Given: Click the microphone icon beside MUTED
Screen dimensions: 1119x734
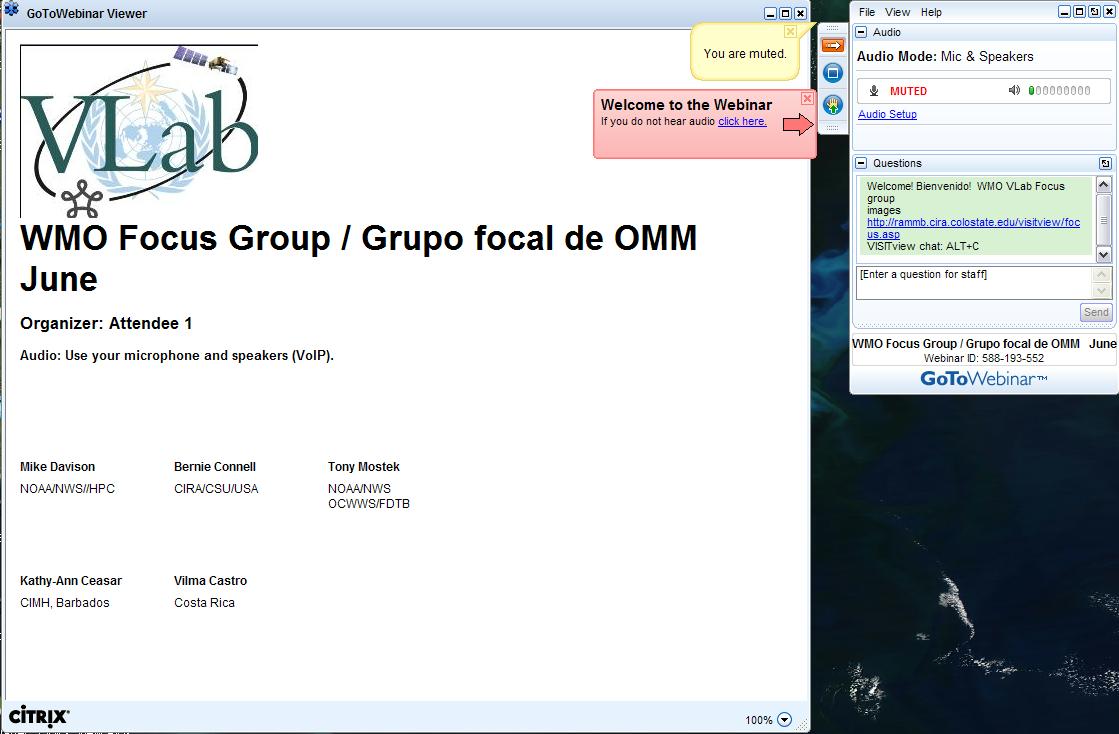Looking at the screenshot, I should coord(874,91).
